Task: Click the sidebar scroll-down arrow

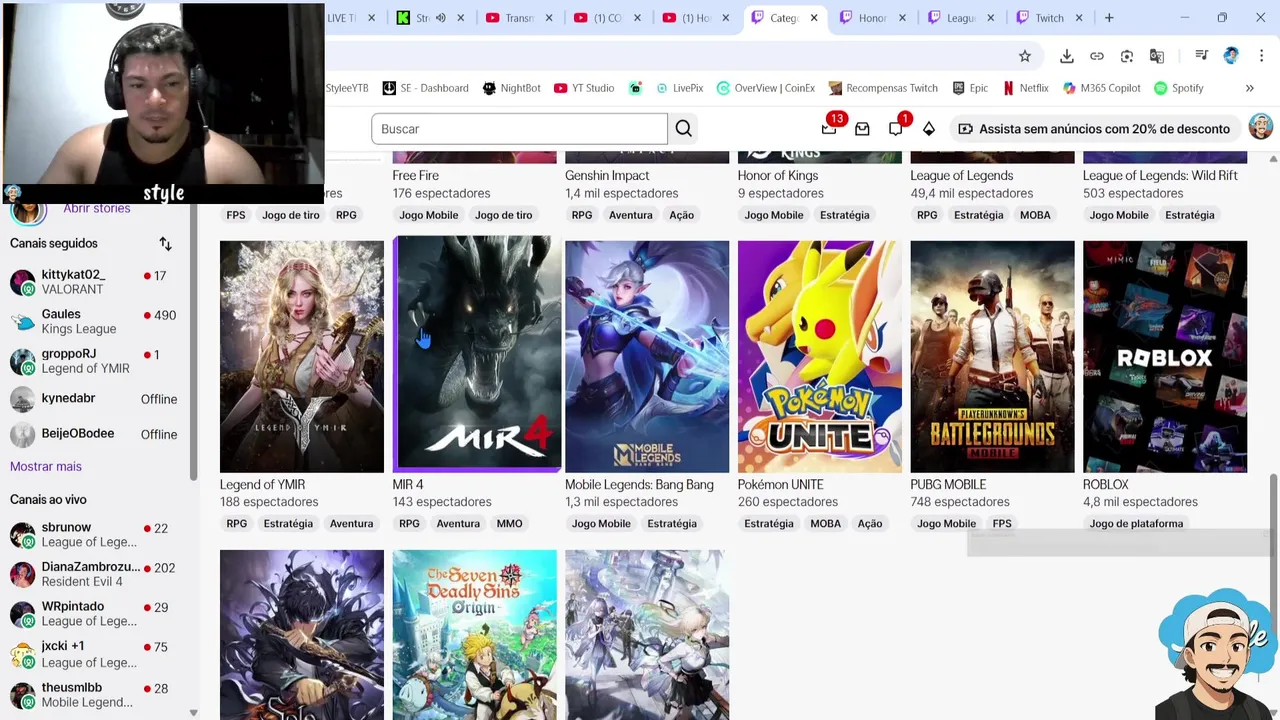Action: (x=193, y=713)
